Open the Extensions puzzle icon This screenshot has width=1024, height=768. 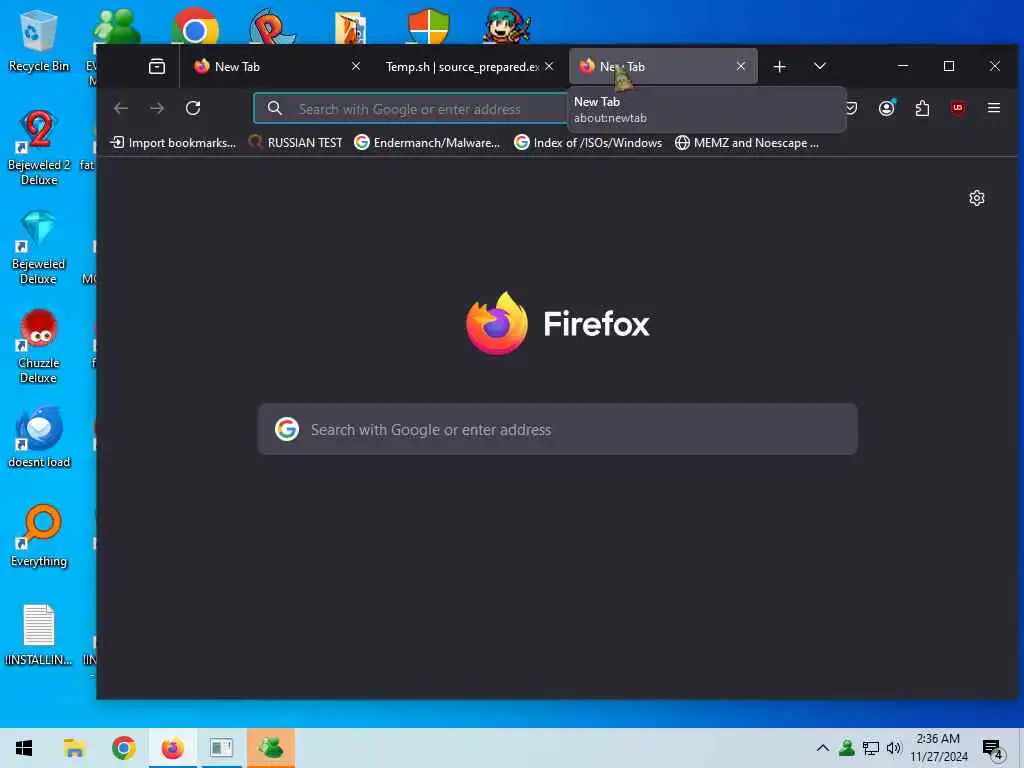click(x=922, y=108)
